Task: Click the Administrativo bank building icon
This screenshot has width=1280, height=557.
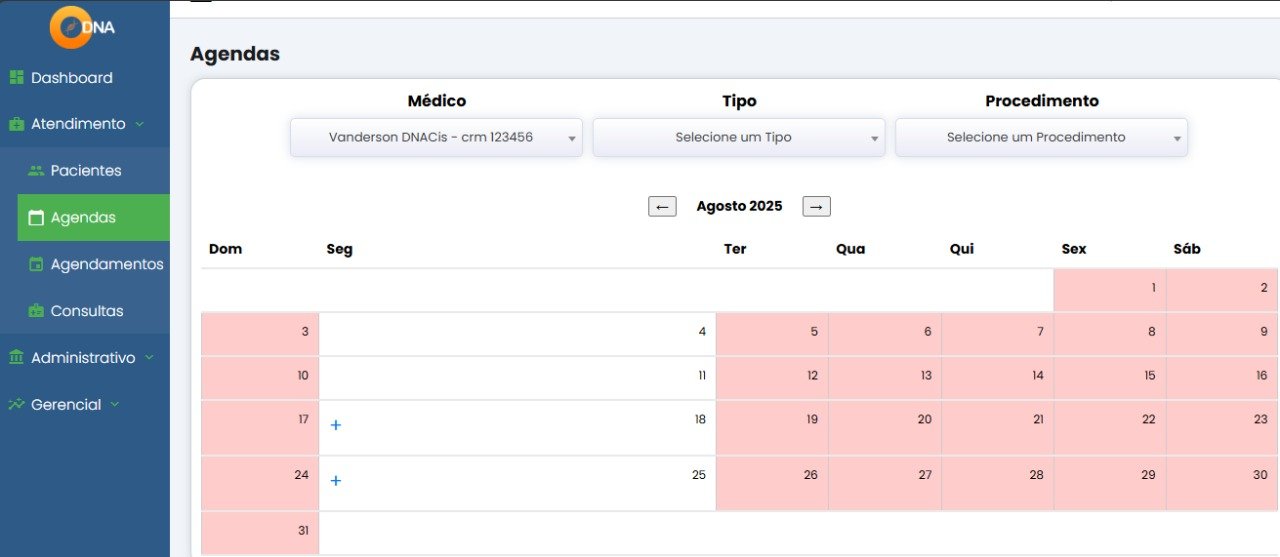Action: coord(16,357)
